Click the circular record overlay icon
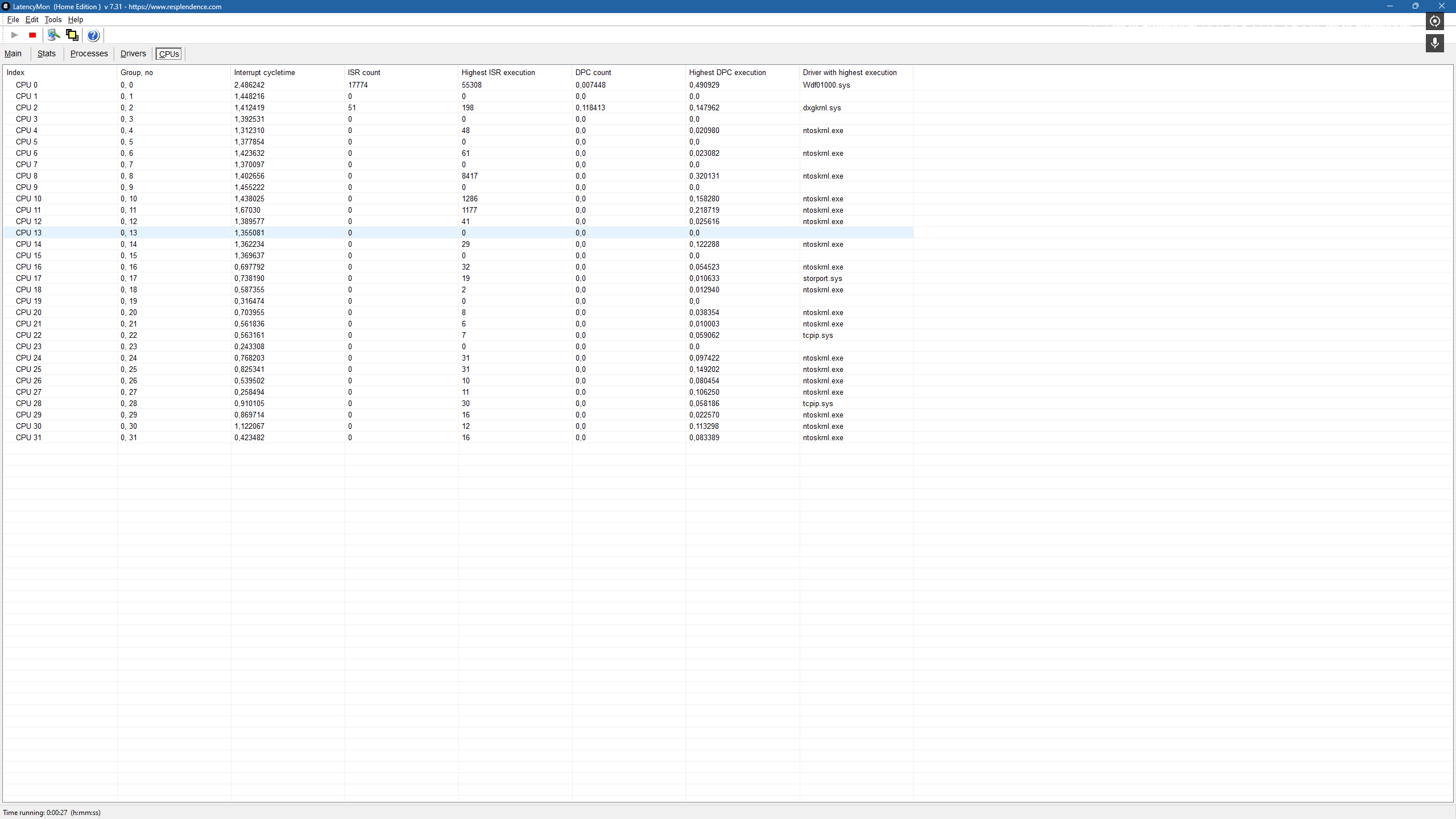The image size is (1456, 819). (1435, 21)
